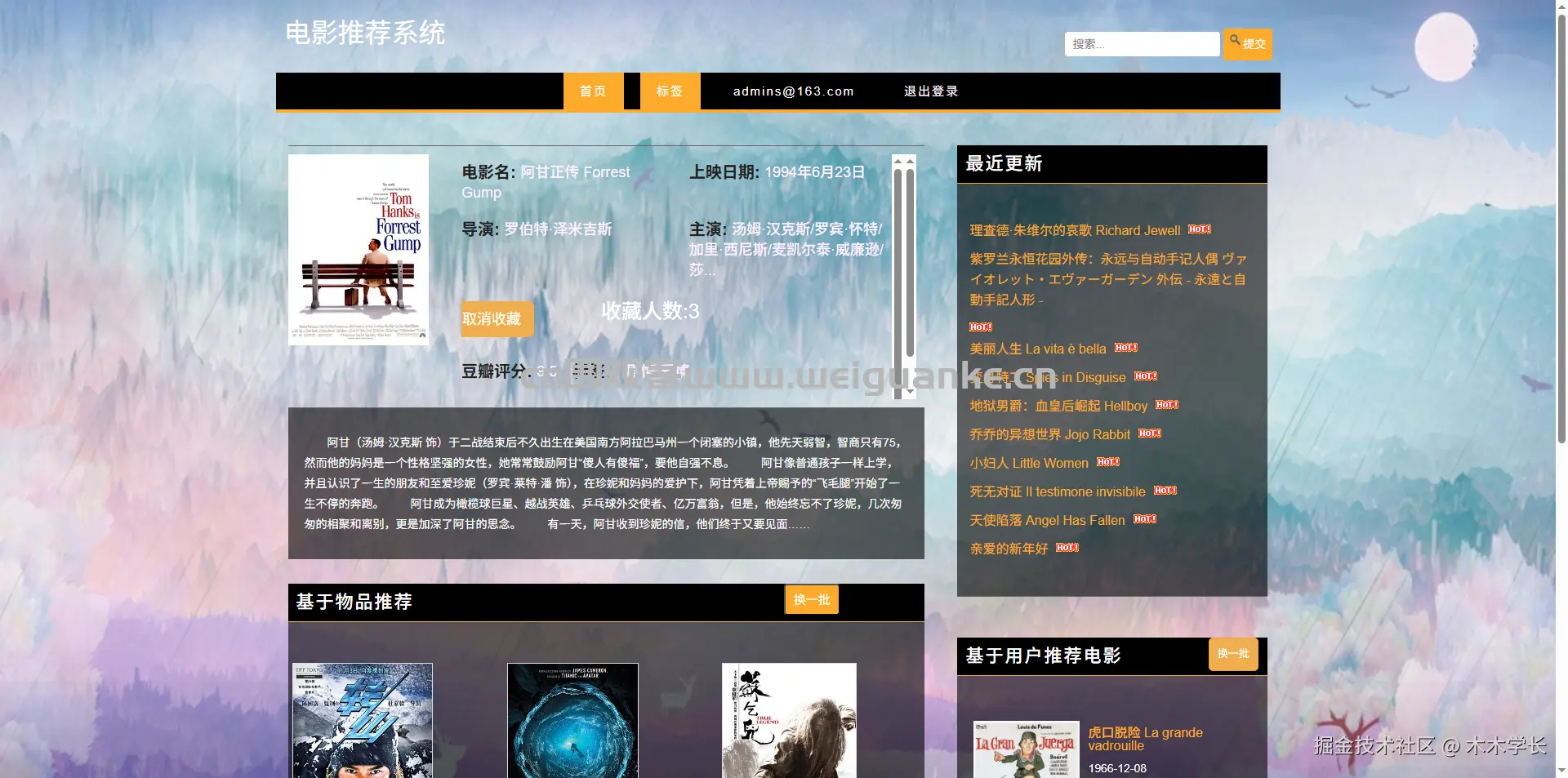Click the cast text starting 汤姆·汉克斯
The width and height of the screenshot is (1568, 778).
click(x=786, y=250)
